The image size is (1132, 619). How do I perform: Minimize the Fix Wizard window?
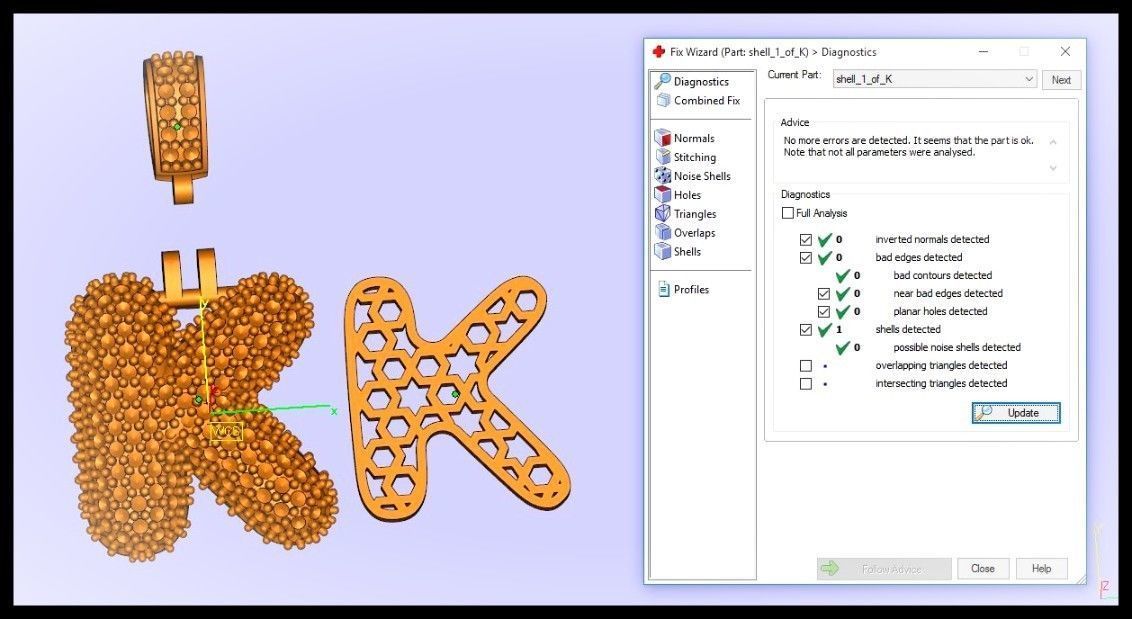[x=984, y=51]
